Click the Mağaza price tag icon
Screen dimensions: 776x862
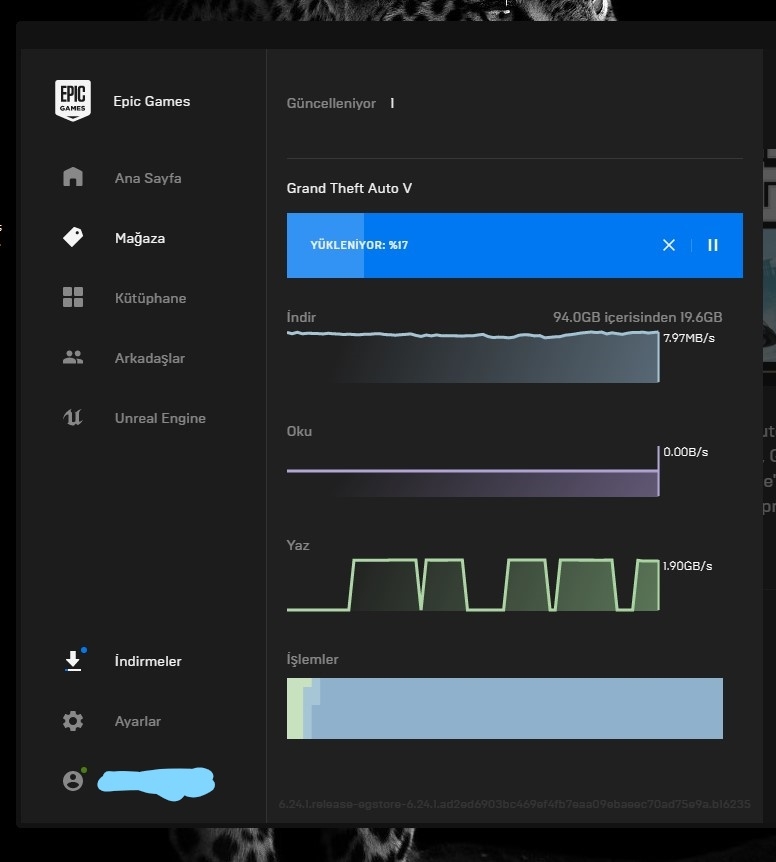click(x=73, y=237)
